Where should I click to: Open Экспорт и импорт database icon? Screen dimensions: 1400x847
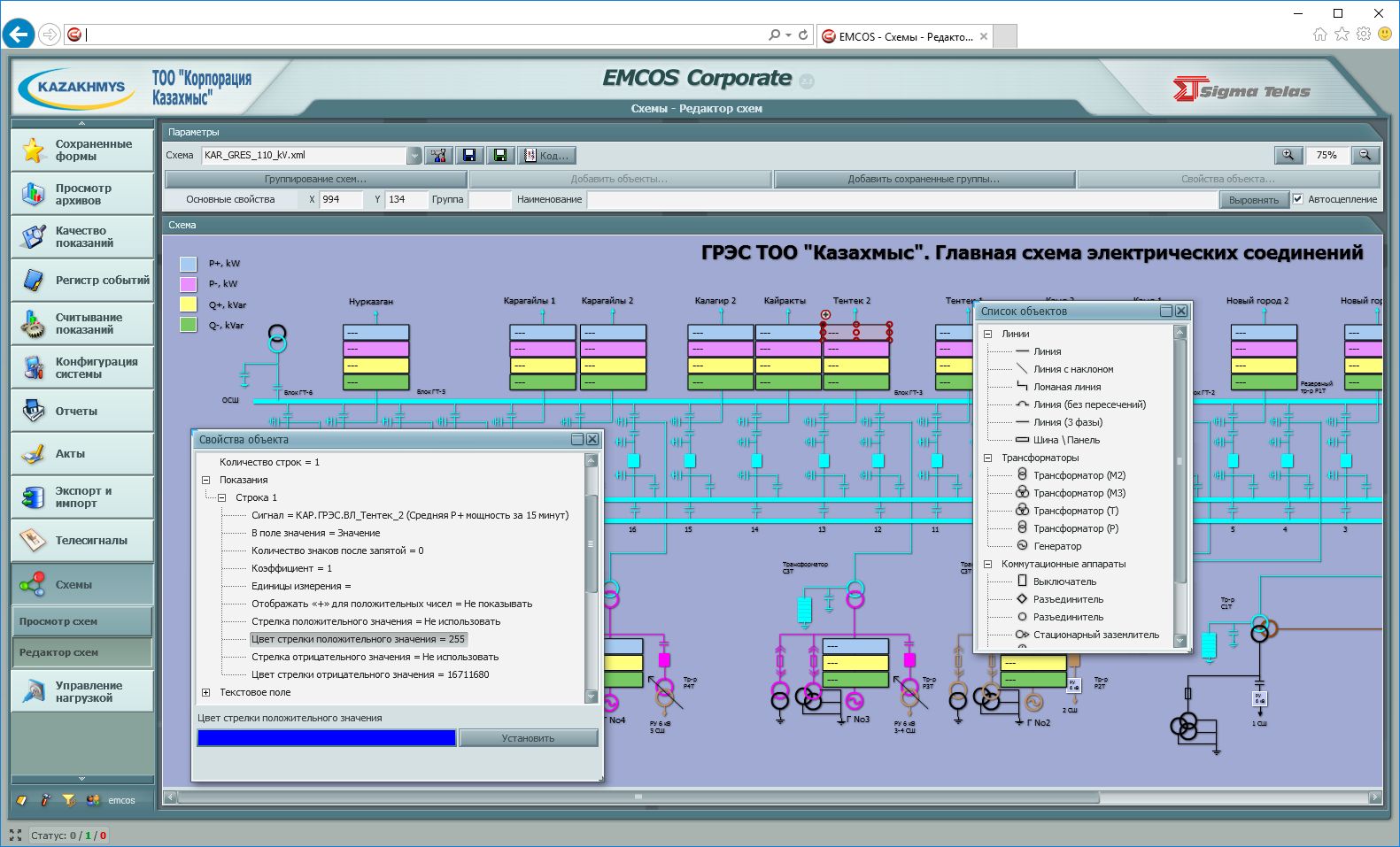(34, 497)
